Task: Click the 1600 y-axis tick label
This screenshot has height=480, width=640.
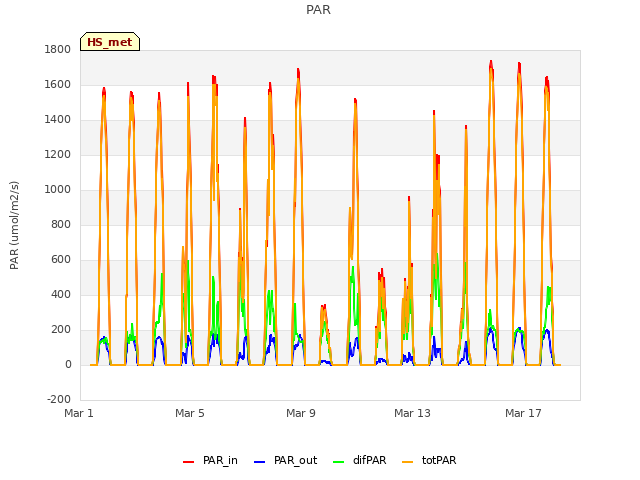Action: (x=58, y=84)
